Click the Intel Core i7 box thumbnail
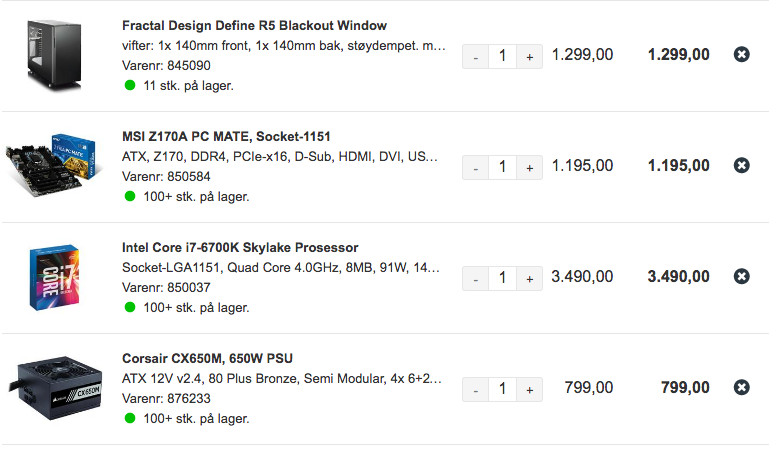Image resolution: width=776 pixels, height=452 pixels. click(54, 277)
